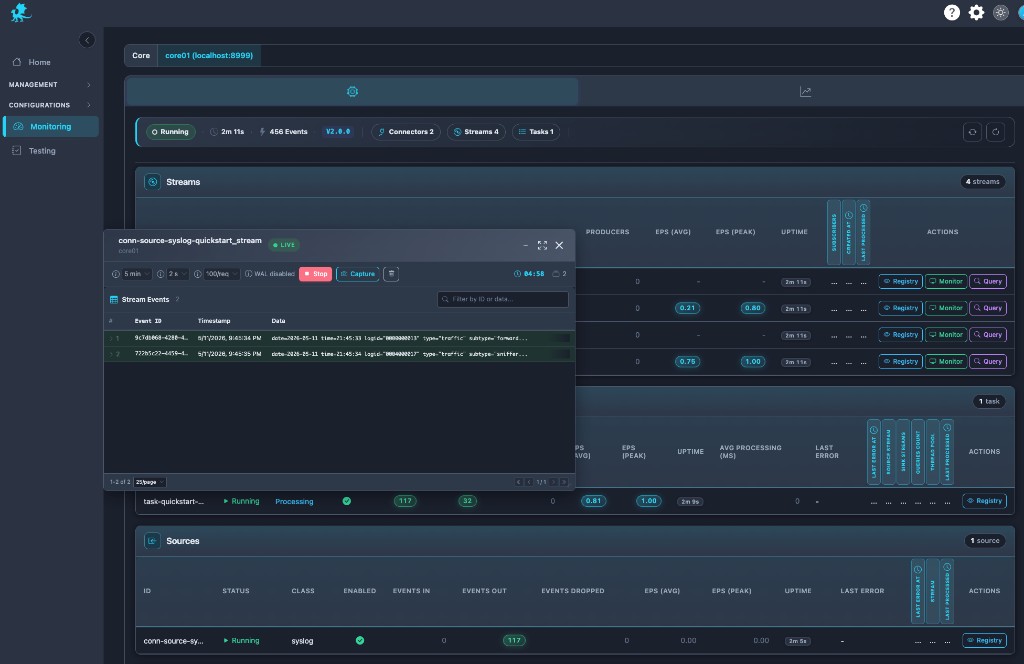
Task: Click the info icon beside WAL disabled
Action: click(248, 274)
